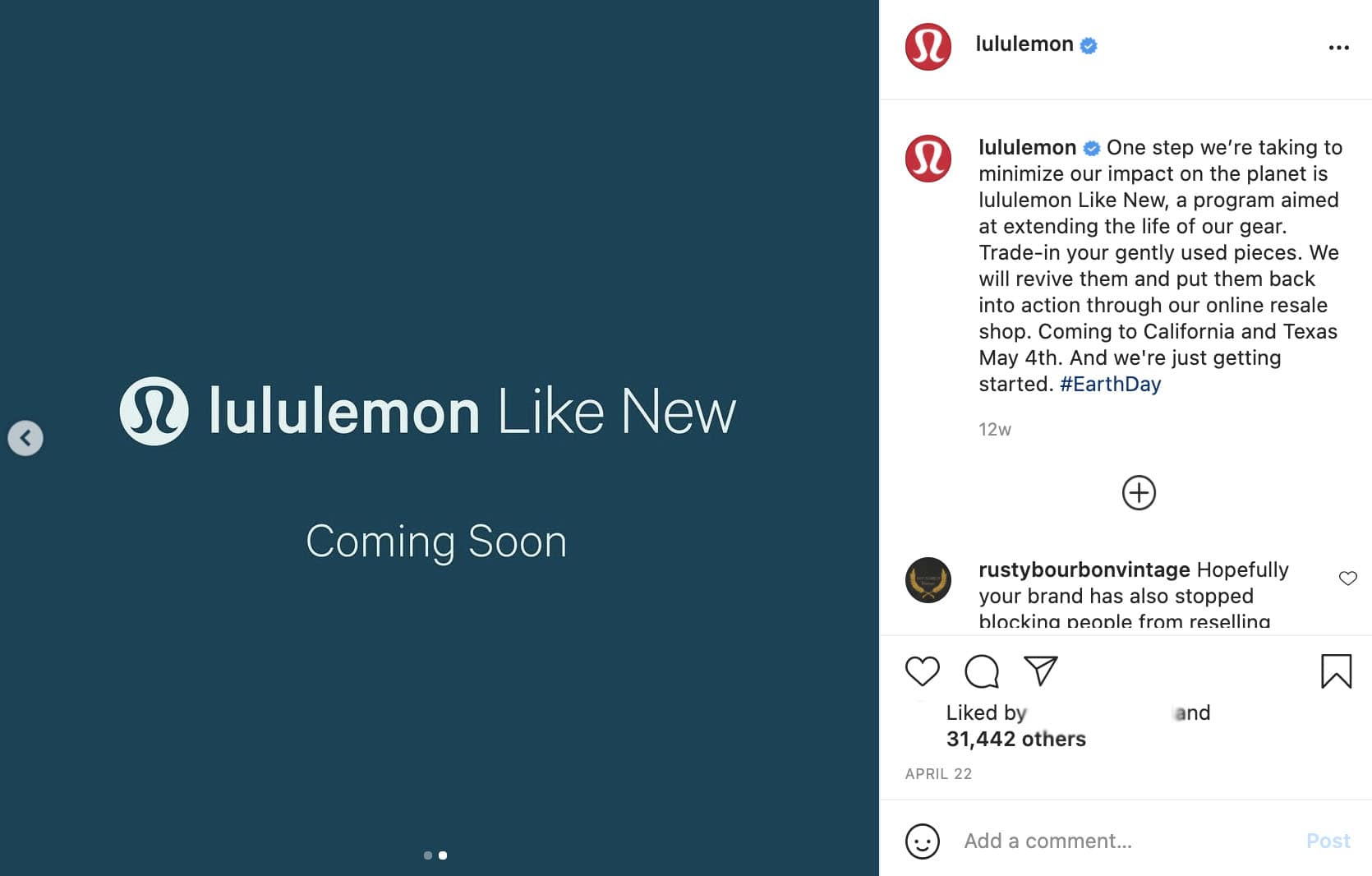Load more comments with the plus button
The height and width of the screenshot is (876, 1372).
1139,493
